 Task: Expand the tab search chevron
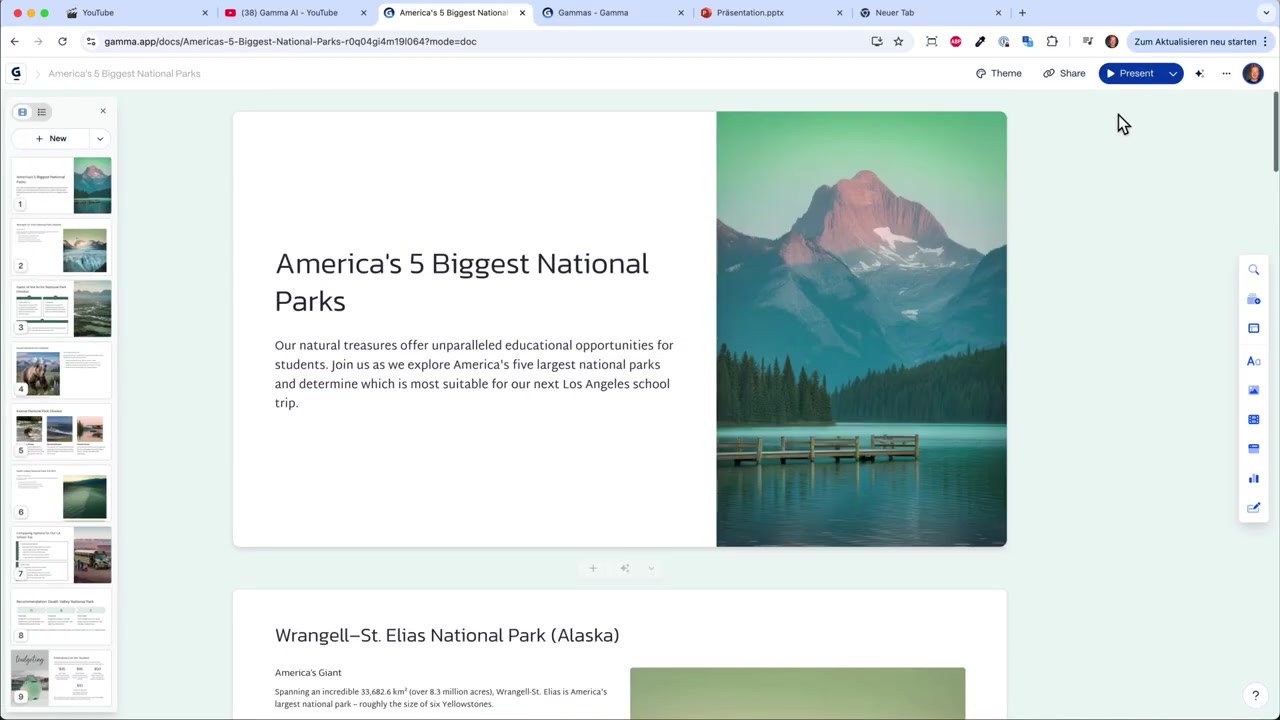[x=1266, y=13]
